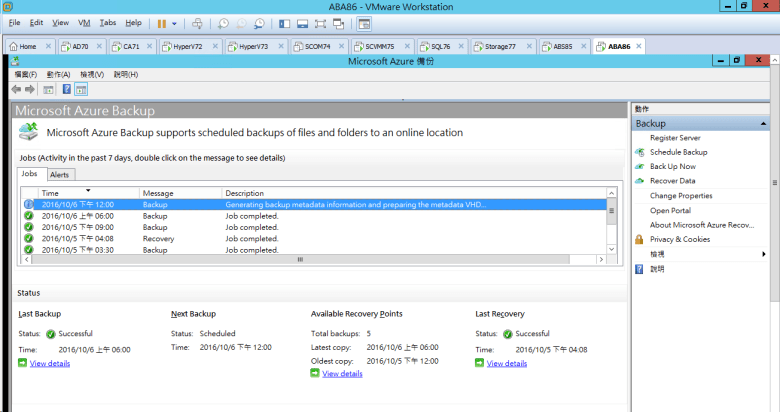Click View details under Available Recovery Points

[342, 373]
